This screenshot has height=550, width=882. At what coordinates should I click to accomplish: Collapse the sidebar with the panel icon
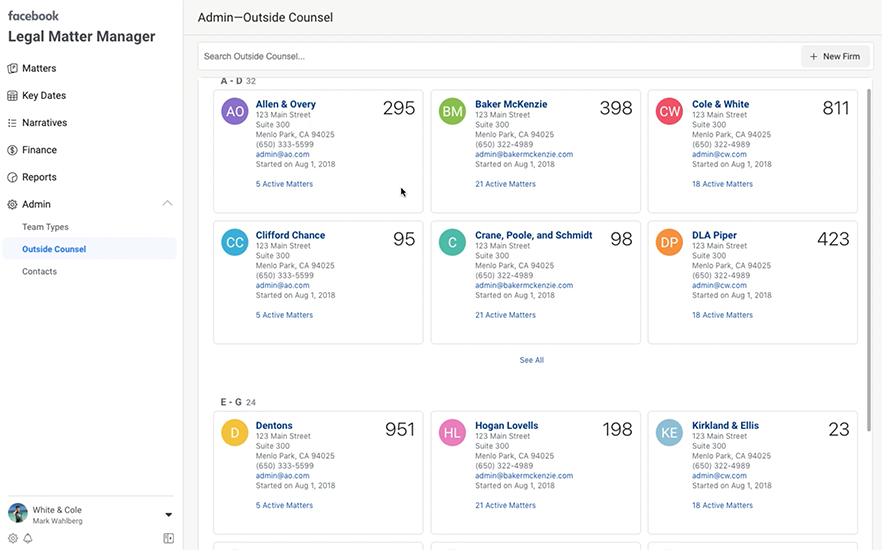pos(168,538)
